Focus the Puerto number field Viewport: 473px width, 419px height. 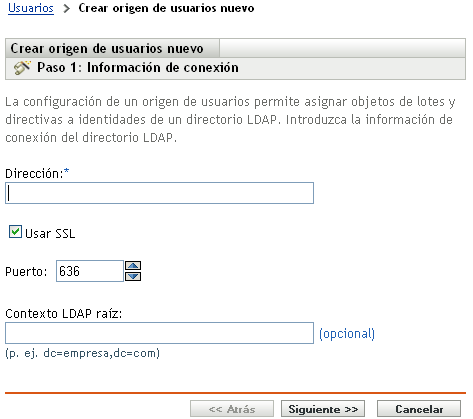pos(90,271)
